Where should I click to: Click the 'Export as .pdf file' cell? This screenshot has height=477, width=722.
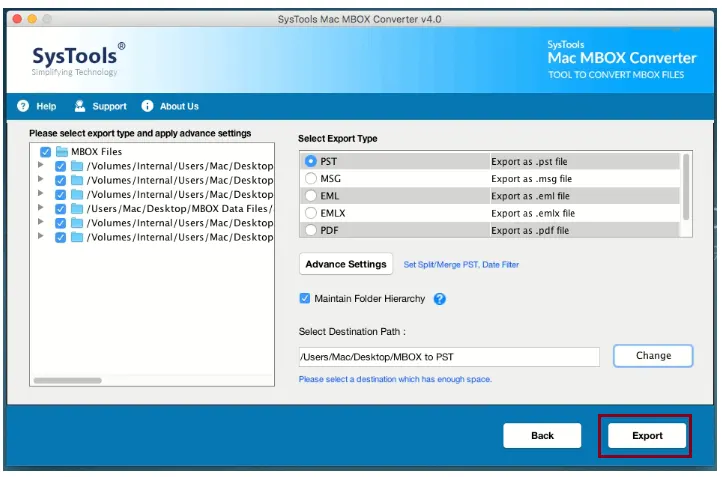point(584,230)
